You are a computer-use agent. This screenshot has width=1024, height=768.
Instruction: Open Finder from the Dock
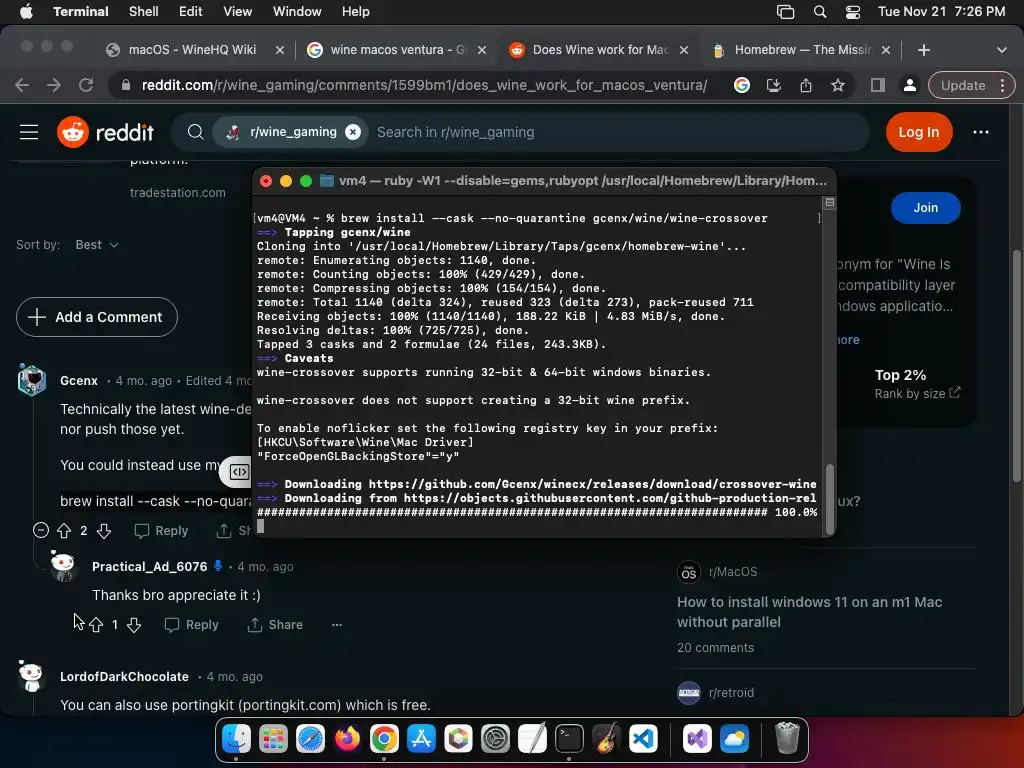tap(236, 739)
